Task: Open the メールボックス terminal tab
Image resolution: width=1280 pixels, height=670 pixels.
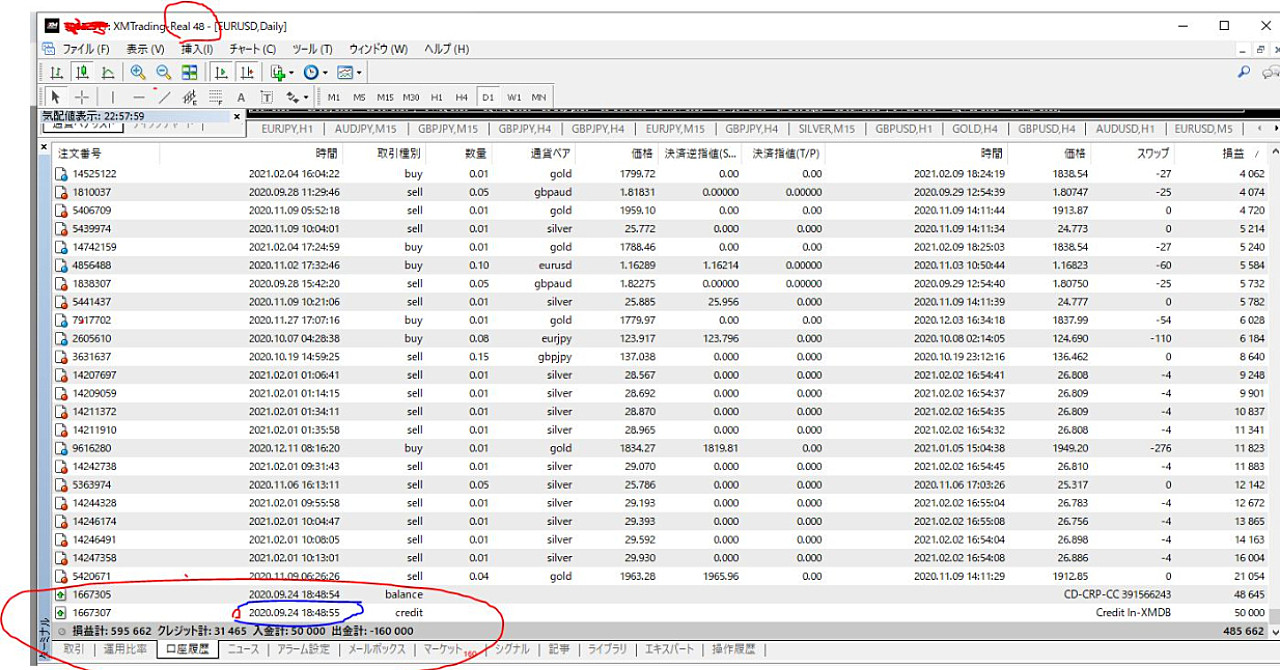Action: coord(376,649)
